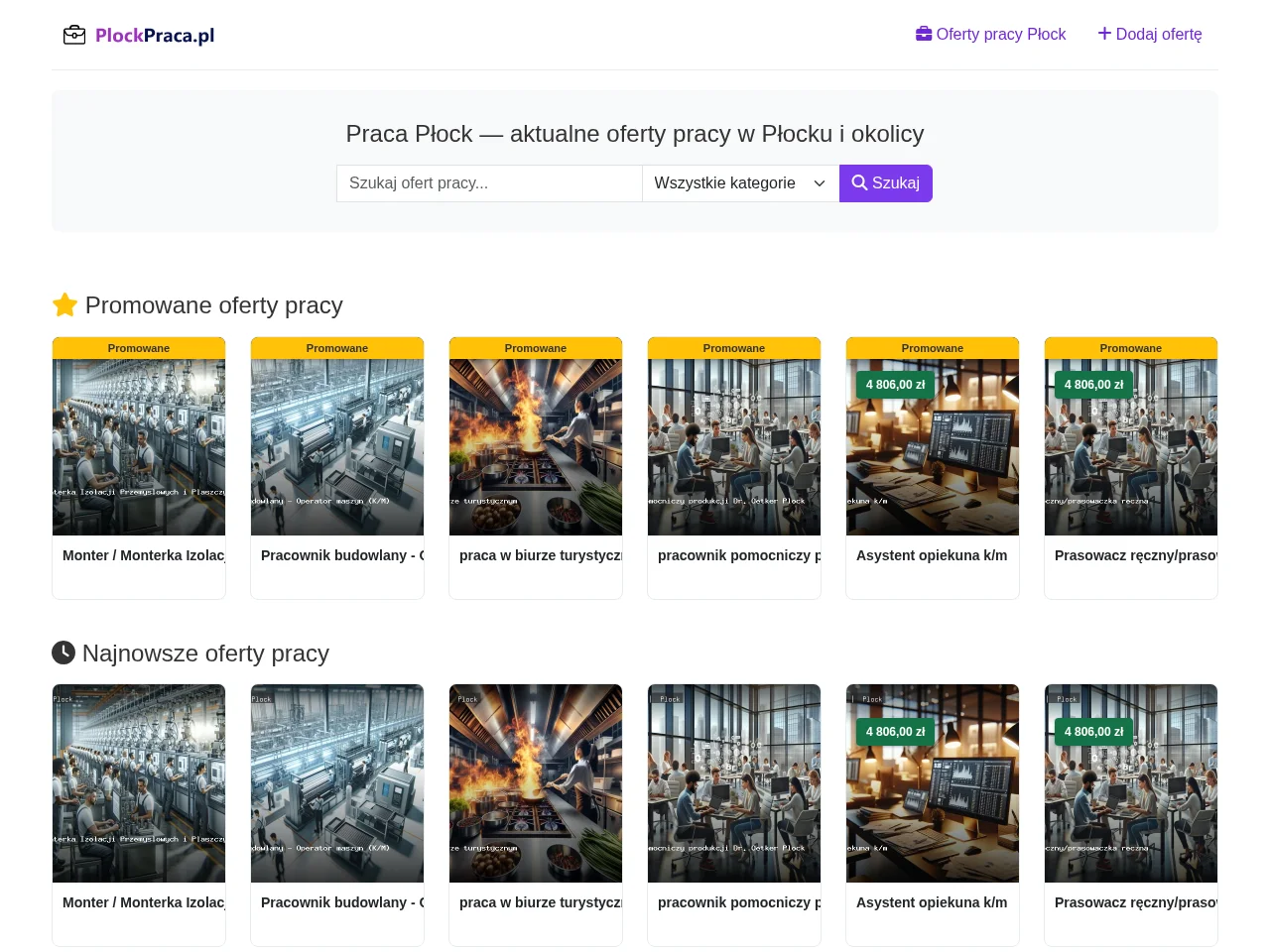Open newest pracownik pomocniczy image
The width and height of the screenshot is (1270, 952).
click(x=734, y=783)
